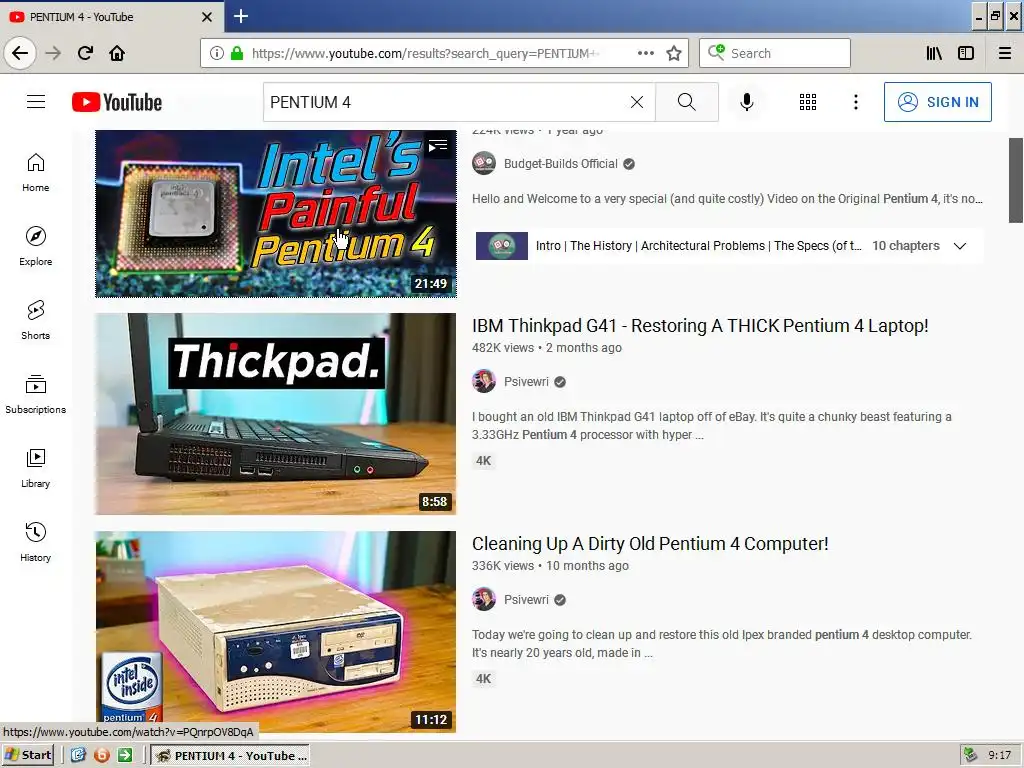Viewport: 1024px width, 768px height.
Task: Click '336K views • 10 months ago' text
Action: 550,566
